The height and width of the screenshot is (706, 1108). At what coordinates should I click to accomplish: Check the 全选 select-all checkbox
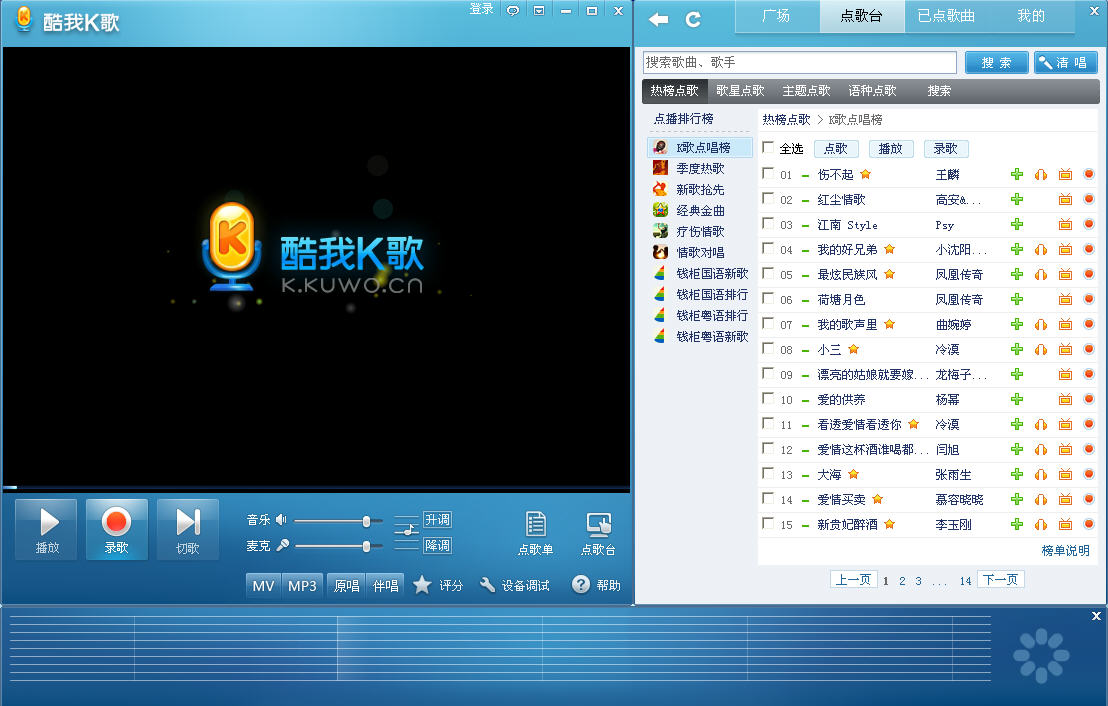point(768,148)
